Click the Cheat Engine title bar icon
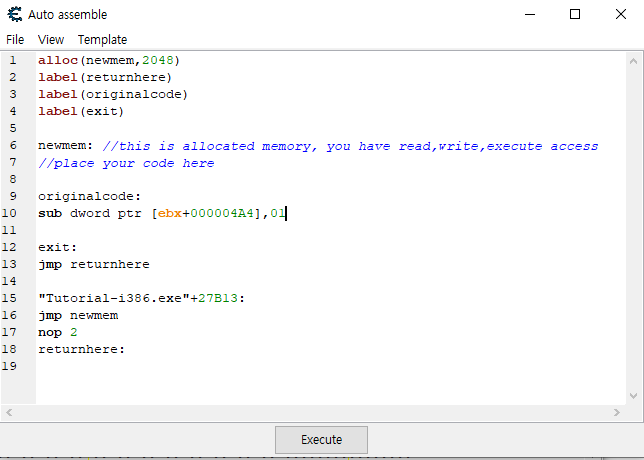Viewport: 644px width, 460px height. [x=15, y=14]
